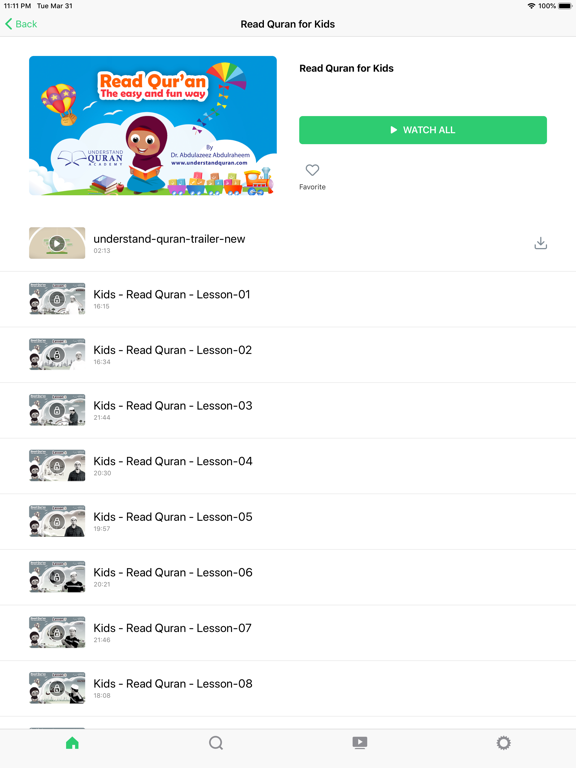Open the Search tab magnifier icon
The image size is (576, 768).
tap(216, 743)
